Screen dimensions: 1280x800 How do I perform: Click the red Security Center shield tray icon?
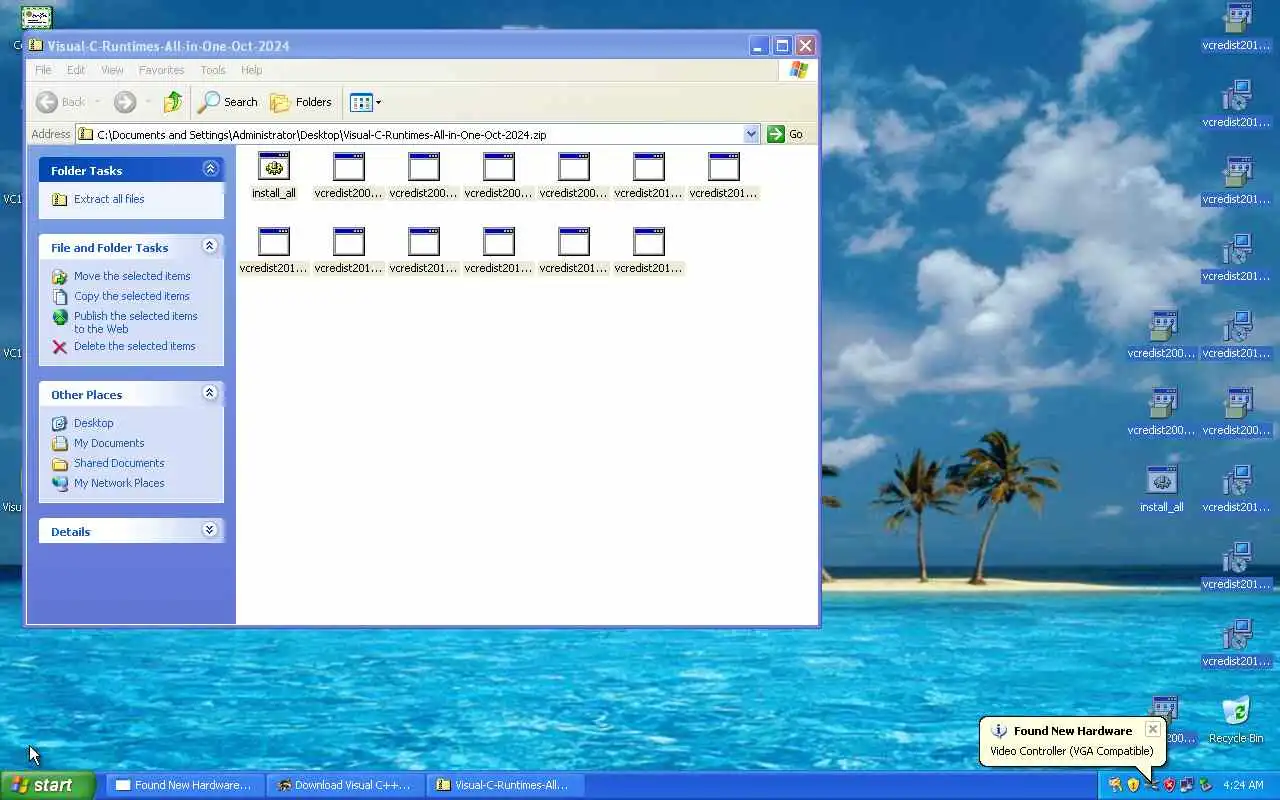coord(1169,785)
